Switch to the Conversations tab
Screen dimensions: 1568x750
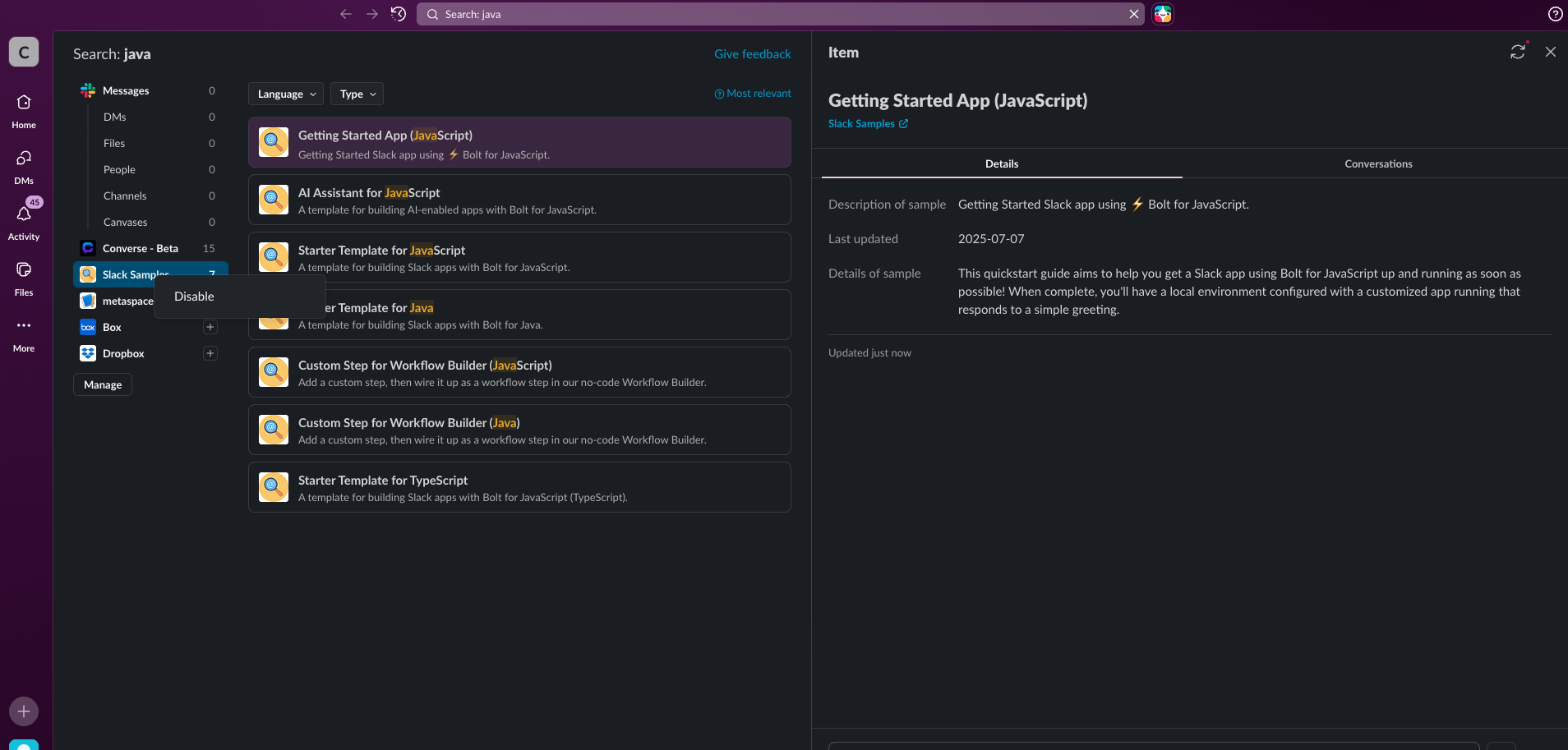[1377, 163]
